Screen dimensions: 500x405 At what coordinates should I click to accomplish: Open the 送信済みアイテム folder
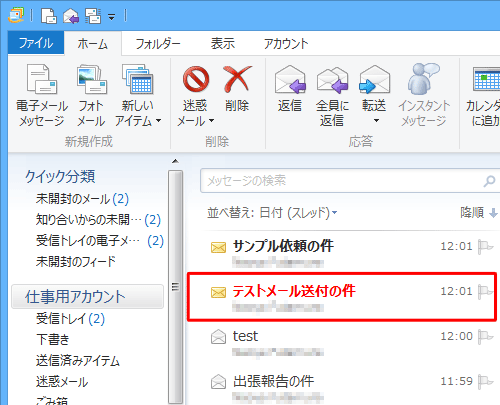coord(78,361)
